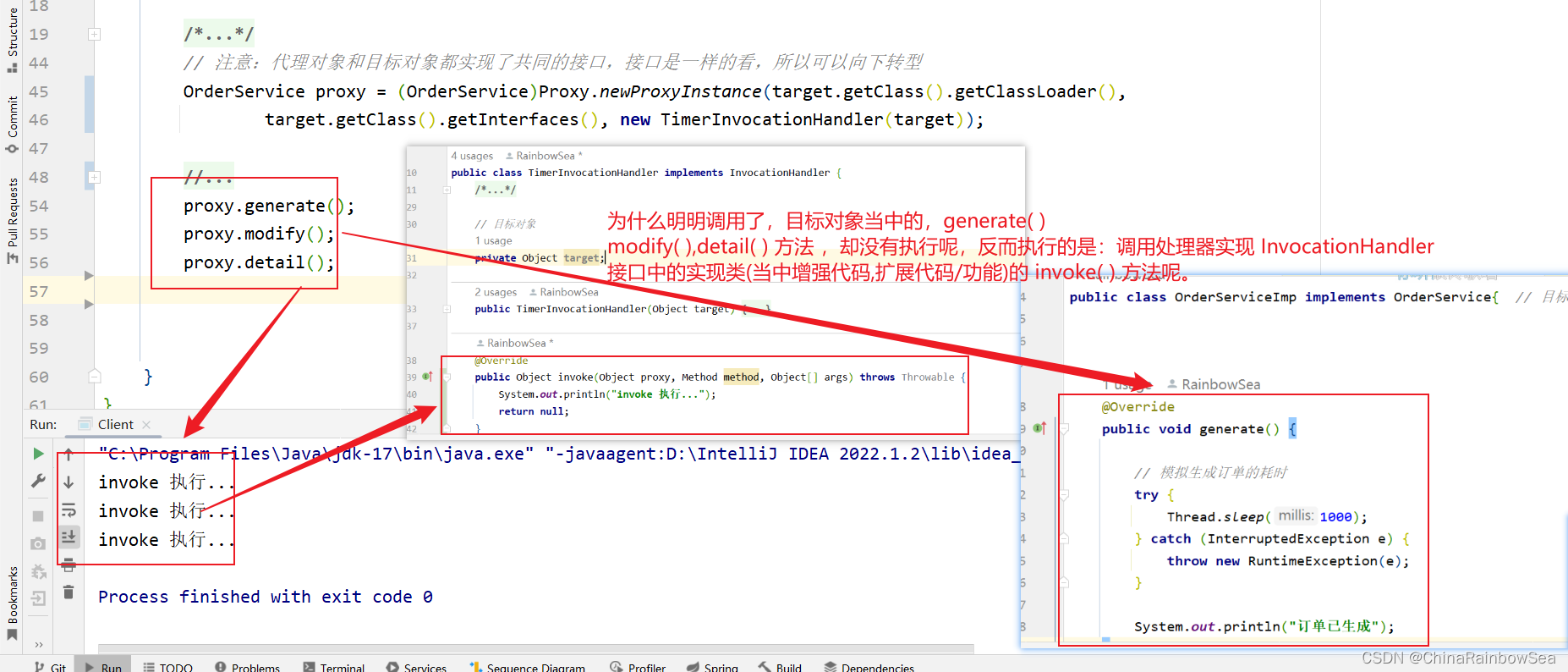The width and height of the screenshot is (1568, 672).
Task: Open the Terminal tool window
Action: 333,667
